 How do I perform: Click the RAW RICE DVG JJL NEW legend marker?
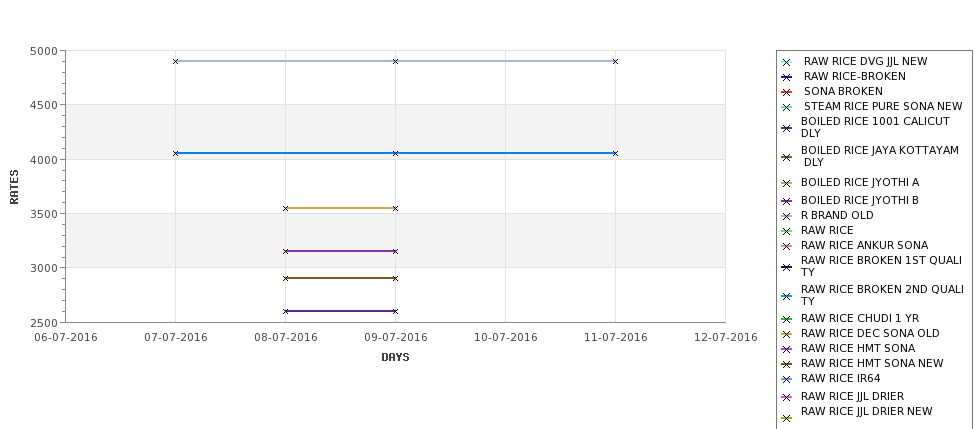click(787, 62)
